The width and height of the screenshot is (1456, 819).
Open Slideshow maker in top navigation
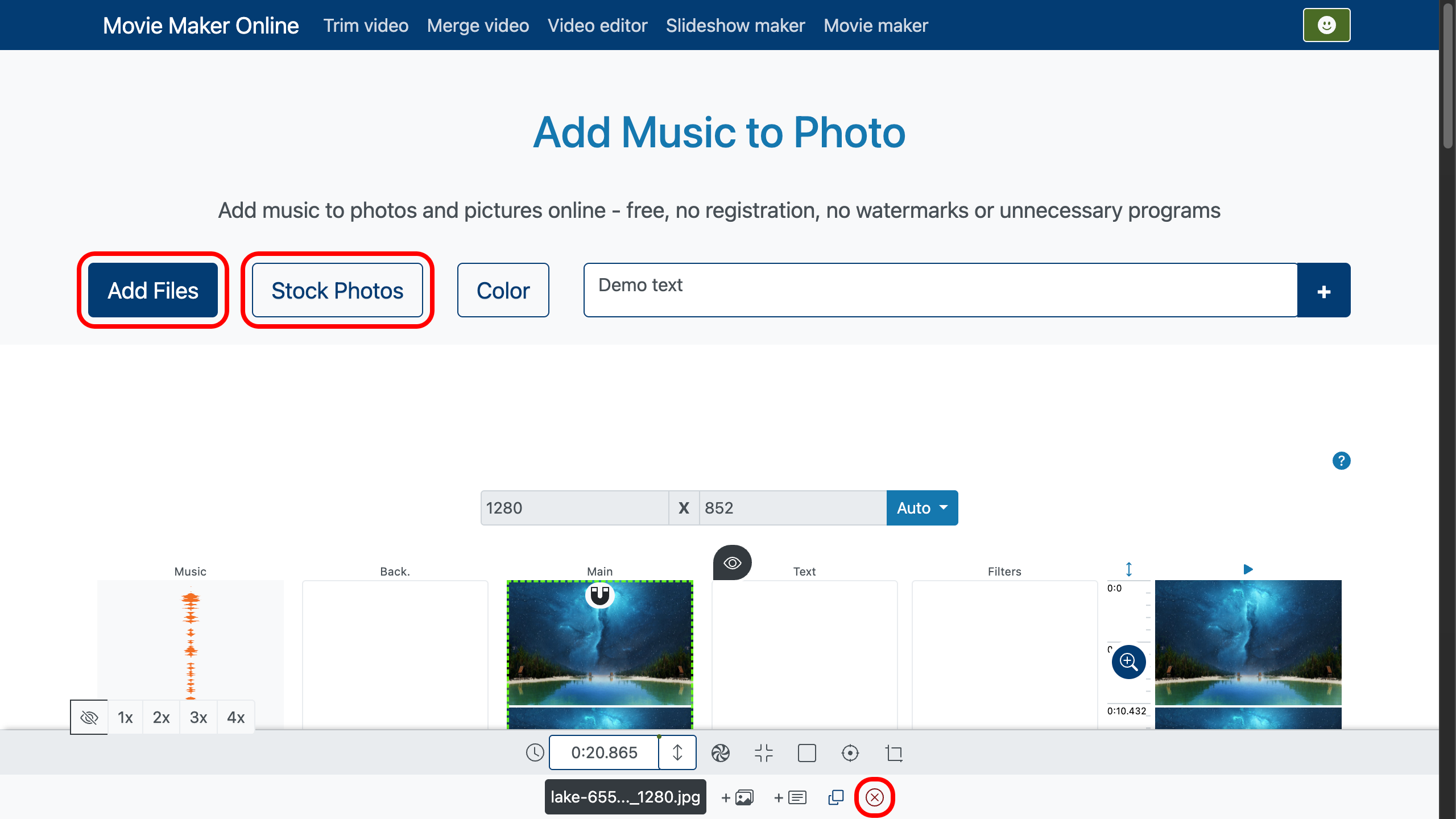(x=735, y=25)
